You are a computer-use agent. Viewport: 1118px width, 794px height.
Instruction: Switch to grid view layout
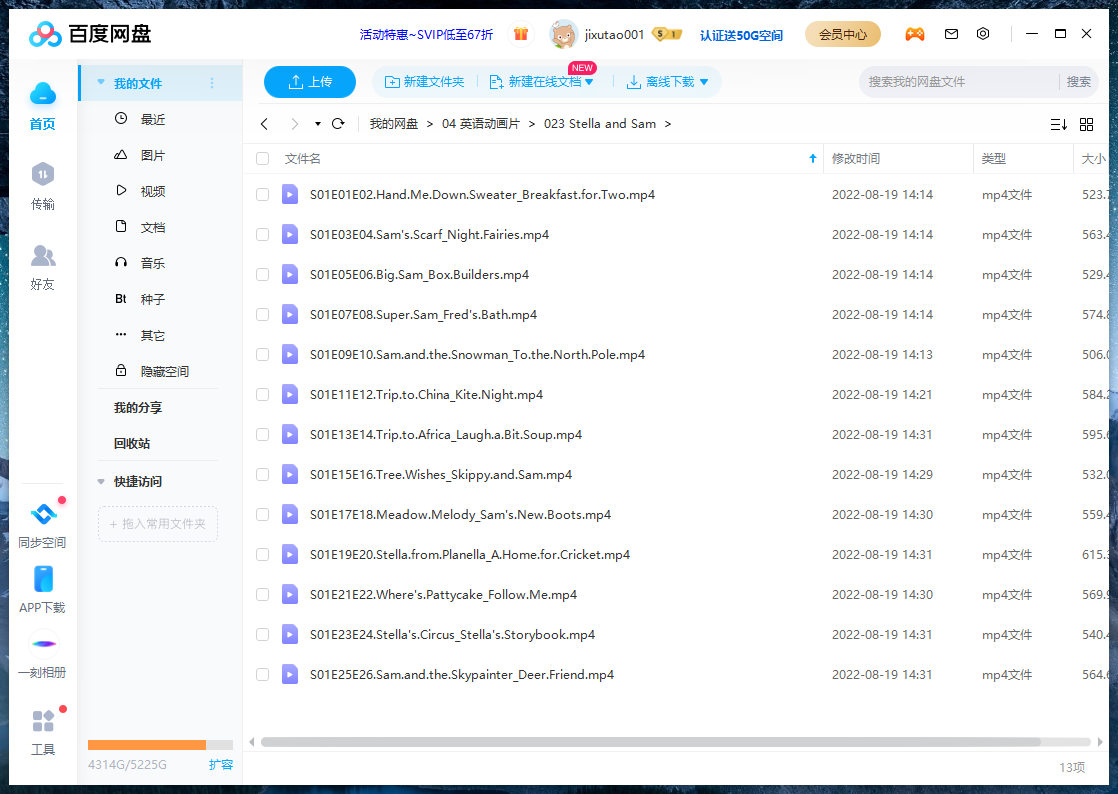1086,125
